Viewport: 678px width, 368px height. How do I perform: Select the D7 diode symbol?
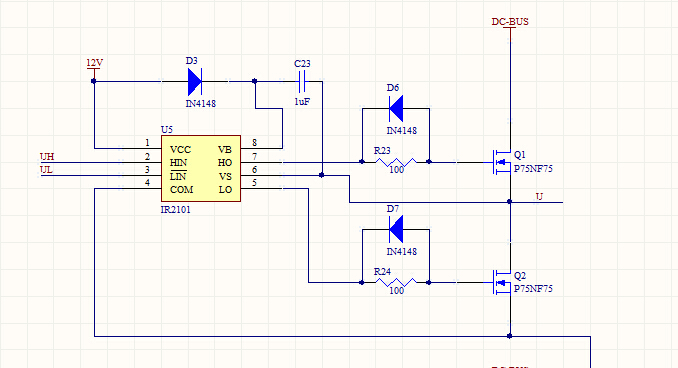[396, 229]
